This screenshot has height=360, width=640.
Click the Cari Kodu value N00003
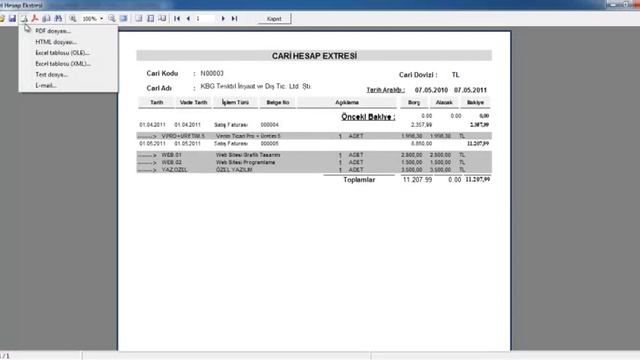pos(212,73)
